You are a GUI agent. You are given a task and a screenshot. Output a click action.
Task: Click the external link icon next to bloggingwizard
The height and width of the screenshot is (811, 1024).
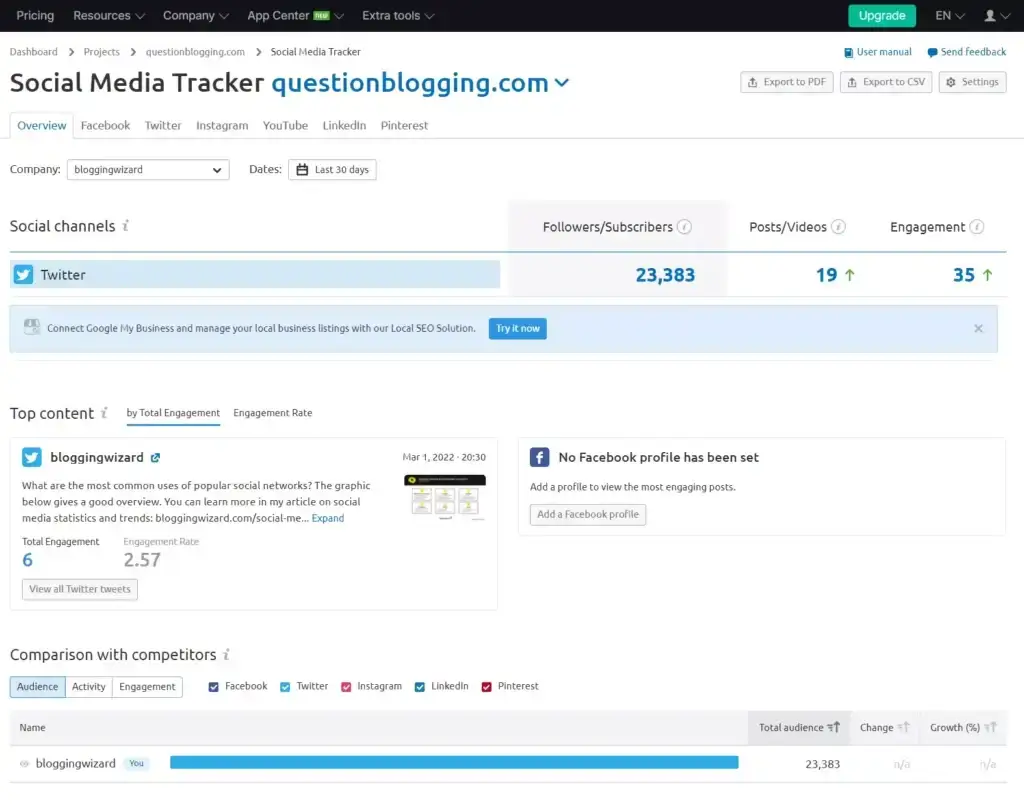[153, 457]
